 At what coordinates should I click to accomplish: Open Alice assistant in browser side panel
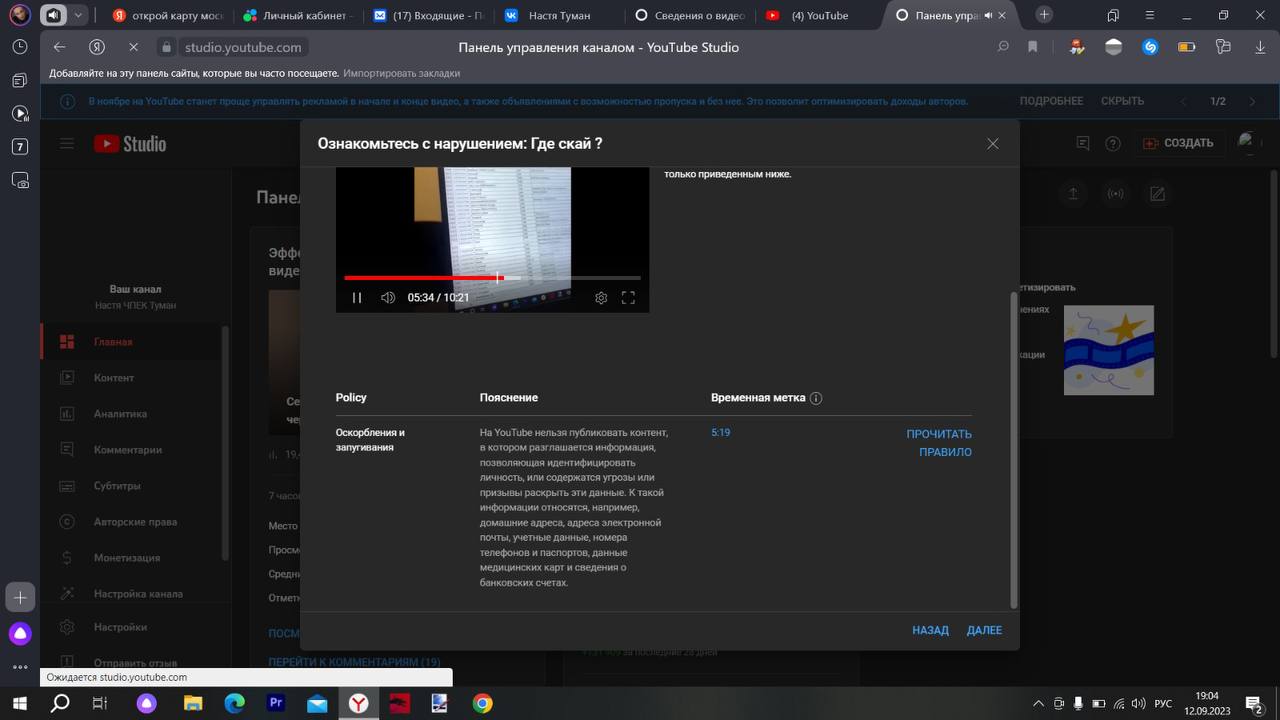point(20,634)
